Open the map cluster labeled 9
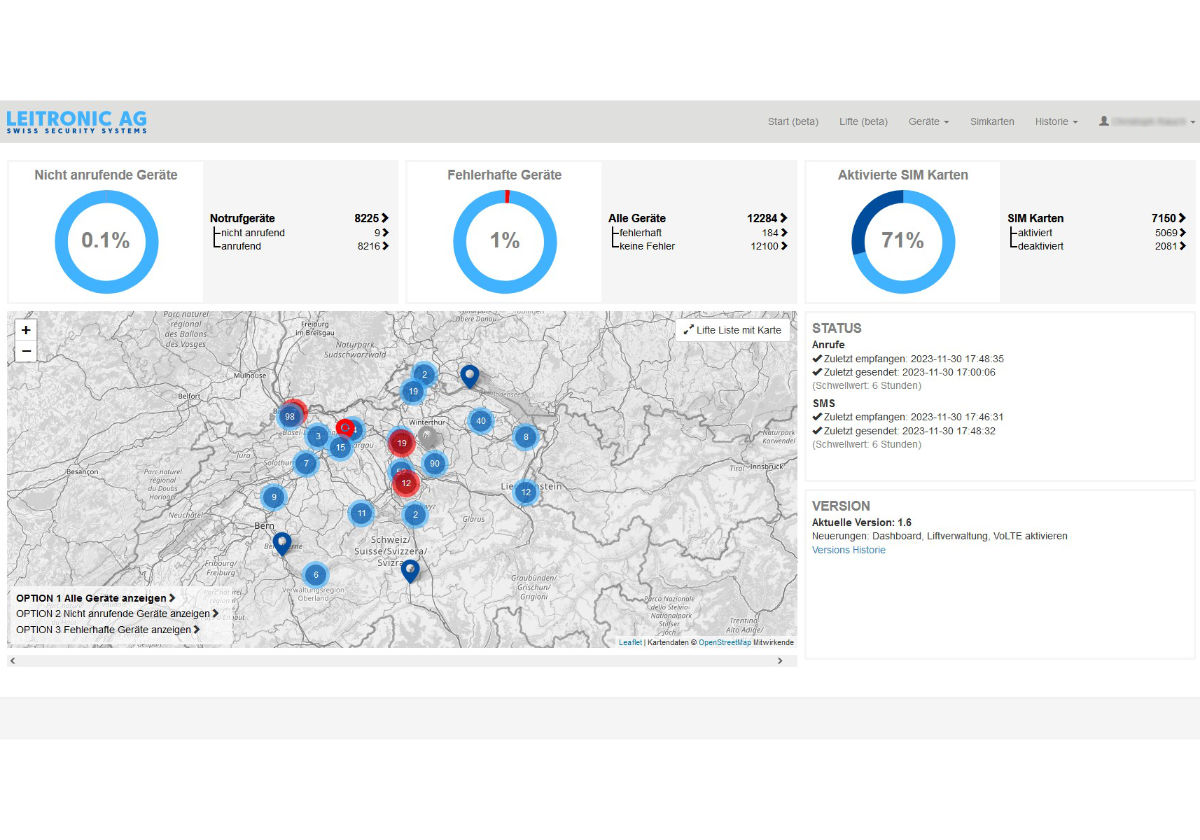The image size is (1200, 840). point(273,496)
